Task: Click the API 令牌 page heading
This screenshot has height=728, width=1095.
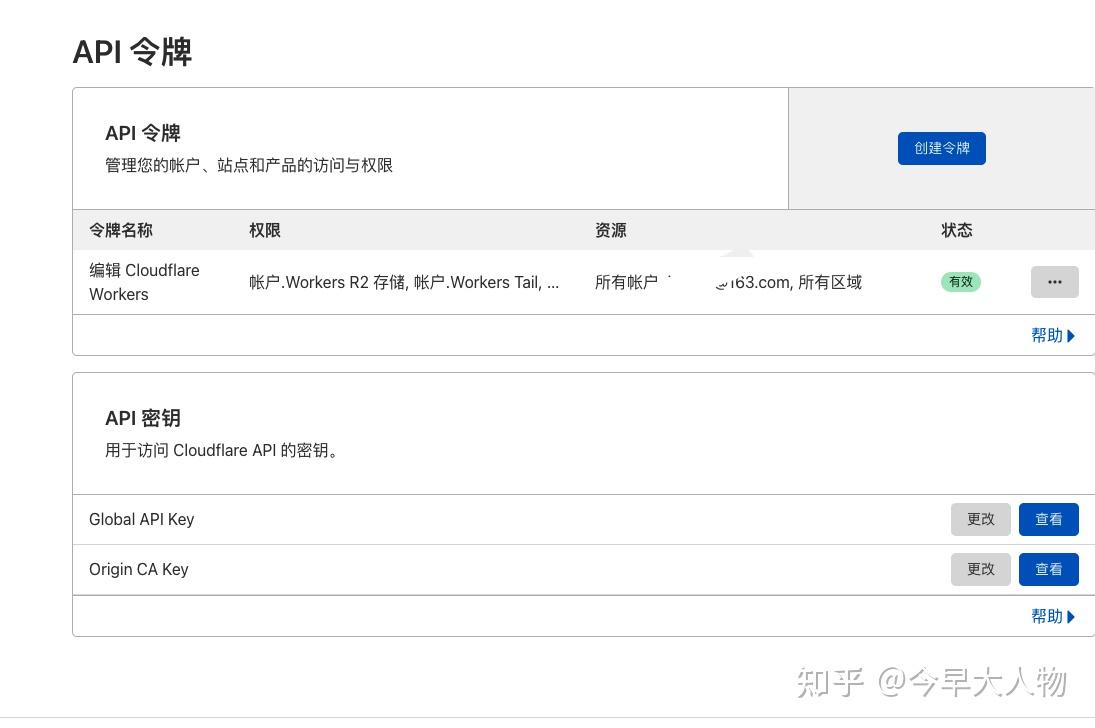Action: pyautogui.click(x=132, y=51)
